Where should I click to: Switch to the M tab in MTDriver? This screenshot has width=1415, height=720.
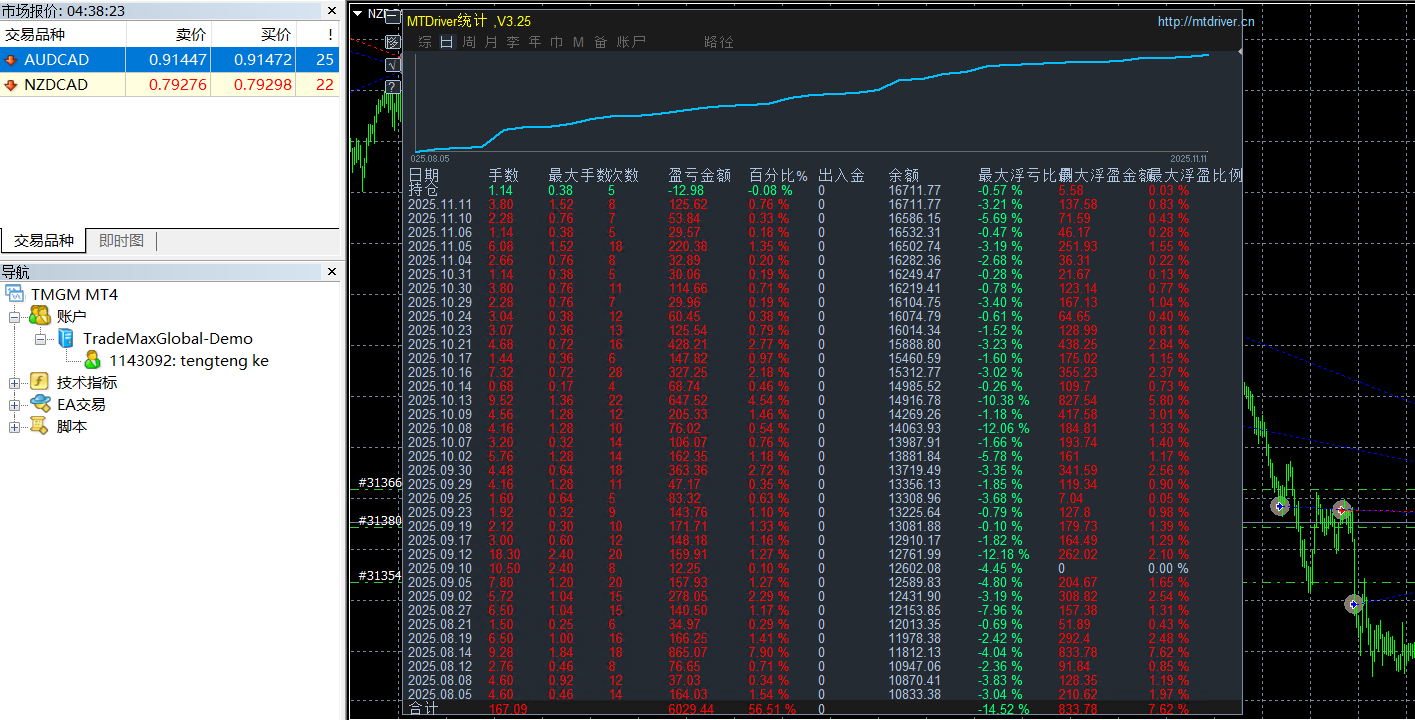tap(578, 42)
